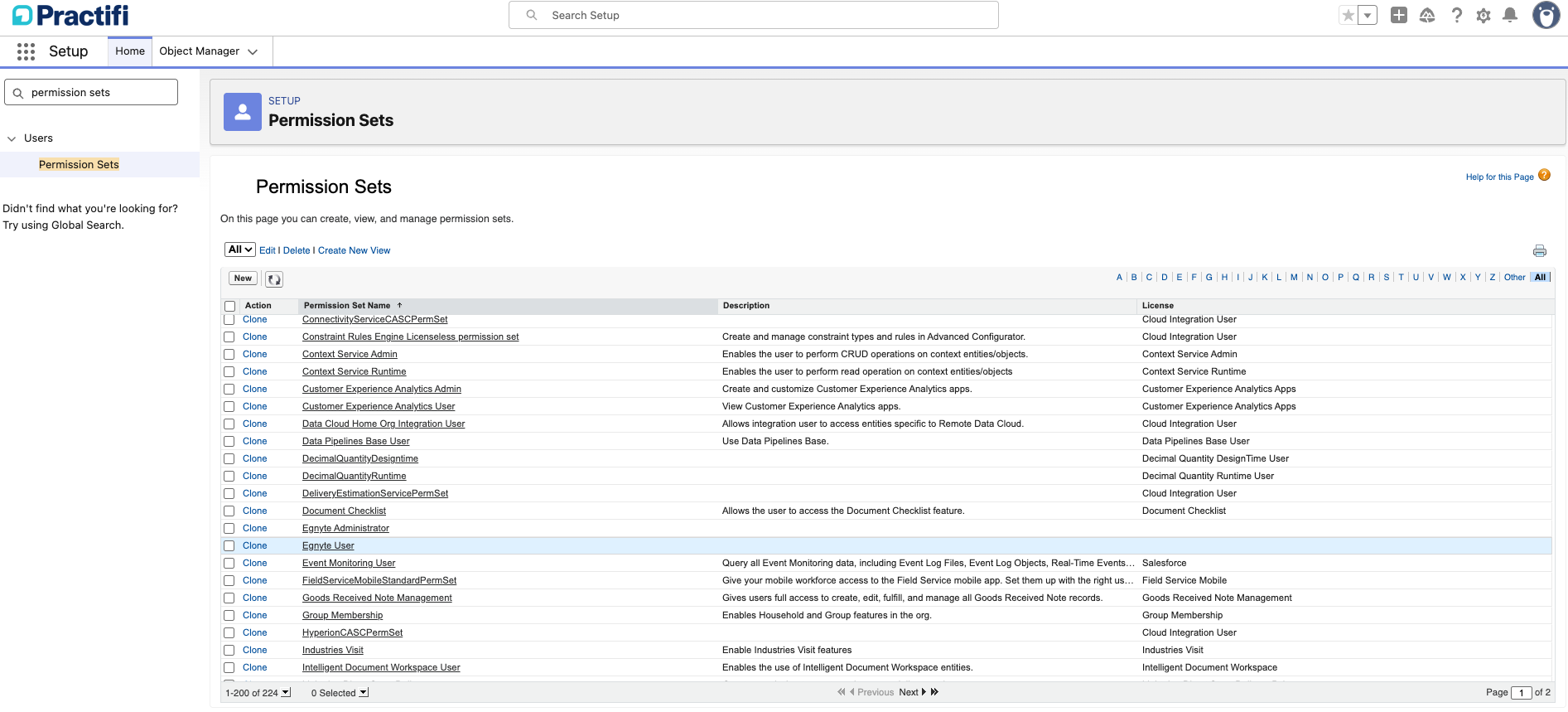This screenshot has height=712, width=1568.
Task: Clone the HyperionCASCPermSet row
Action: click(255, 633)
